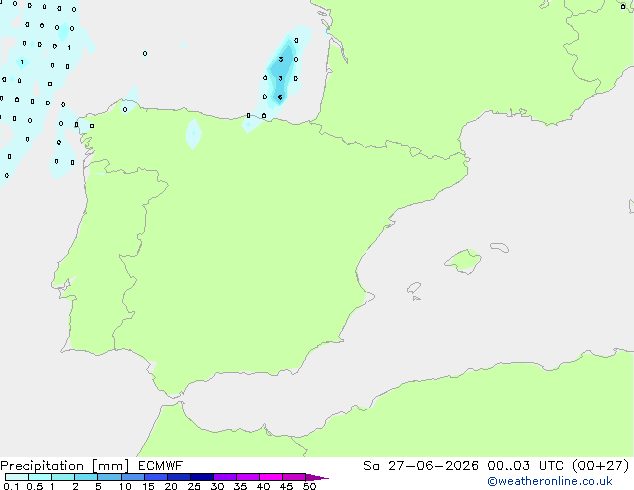
Task: Select the 45–50 mm legend swatch
Action: click(294, 477)
